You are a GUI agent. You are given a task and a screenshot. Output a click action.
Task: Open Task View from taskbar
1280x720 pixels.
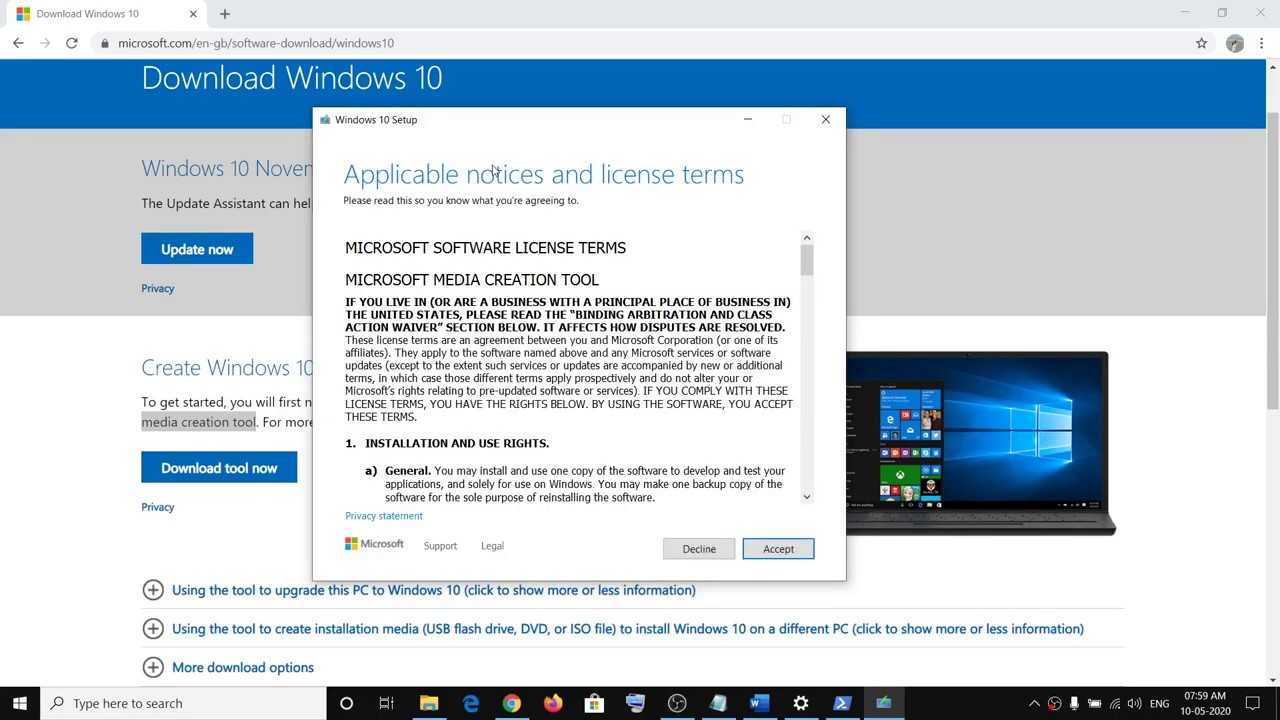click(x=386, y=703)
